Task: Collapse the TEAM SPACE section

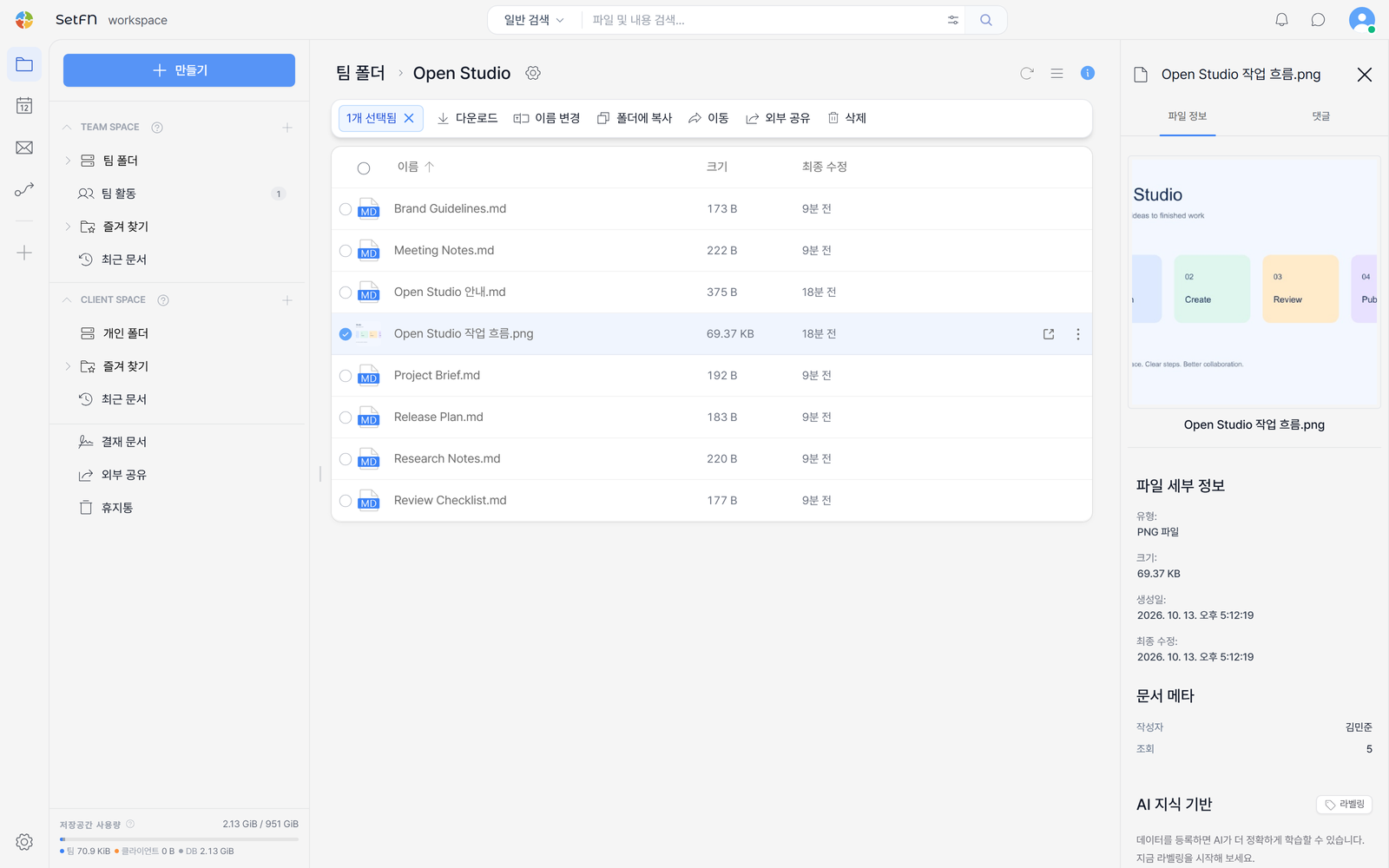Action: click(67, 128)
